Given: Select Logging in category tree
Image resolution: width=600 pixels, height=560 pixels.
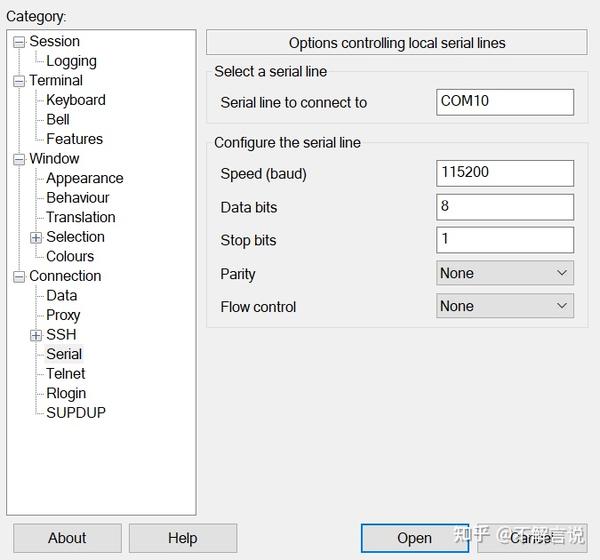Looking at the screenshot, I should tap(71, 61).
